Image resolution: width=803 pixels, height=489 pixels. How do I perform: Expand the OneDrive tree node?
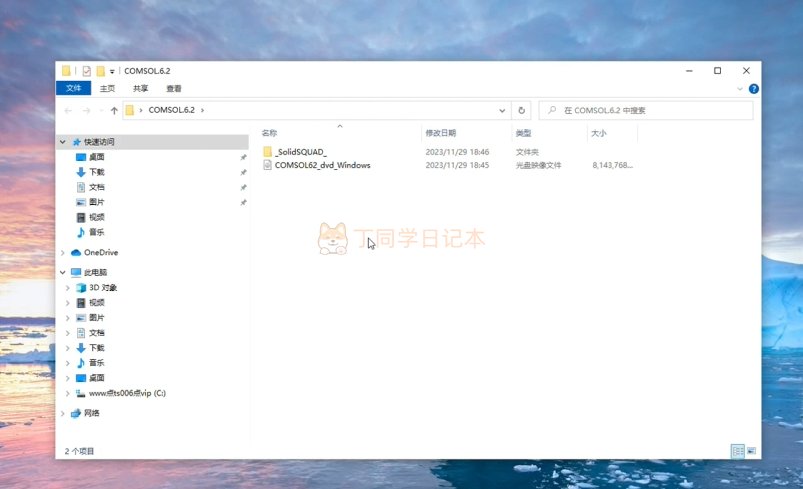tap(62, 252)
